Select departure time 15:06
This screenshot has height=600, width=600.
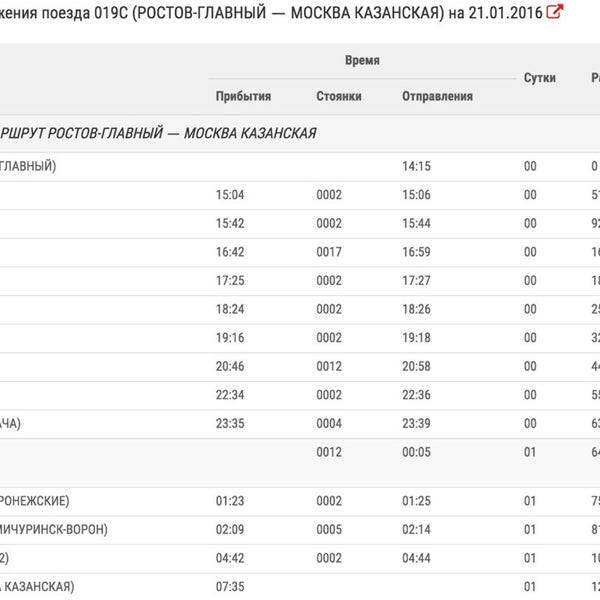(x=416, y=195)
